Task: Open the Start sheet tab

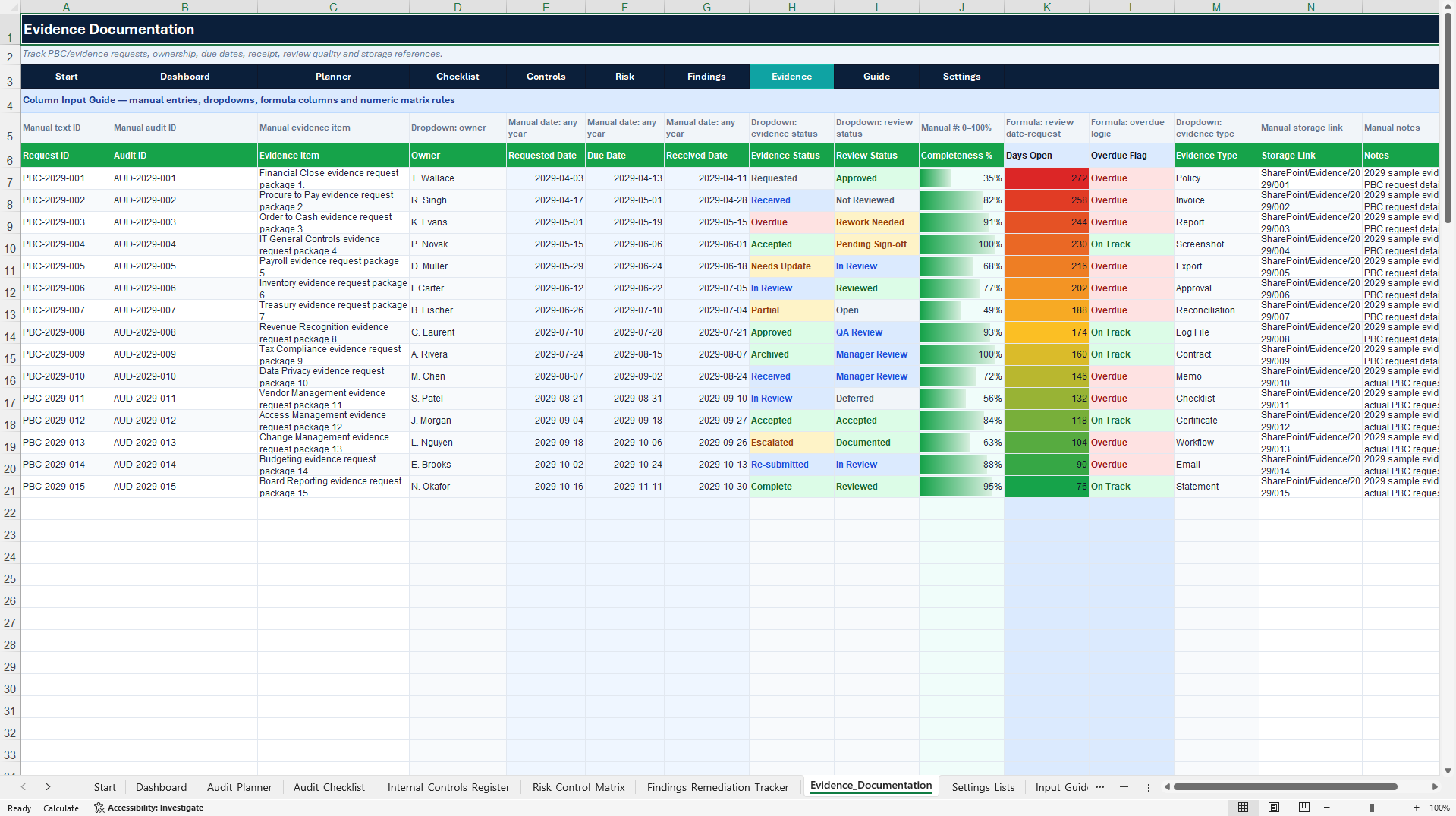Action: (x=105, y=787)
